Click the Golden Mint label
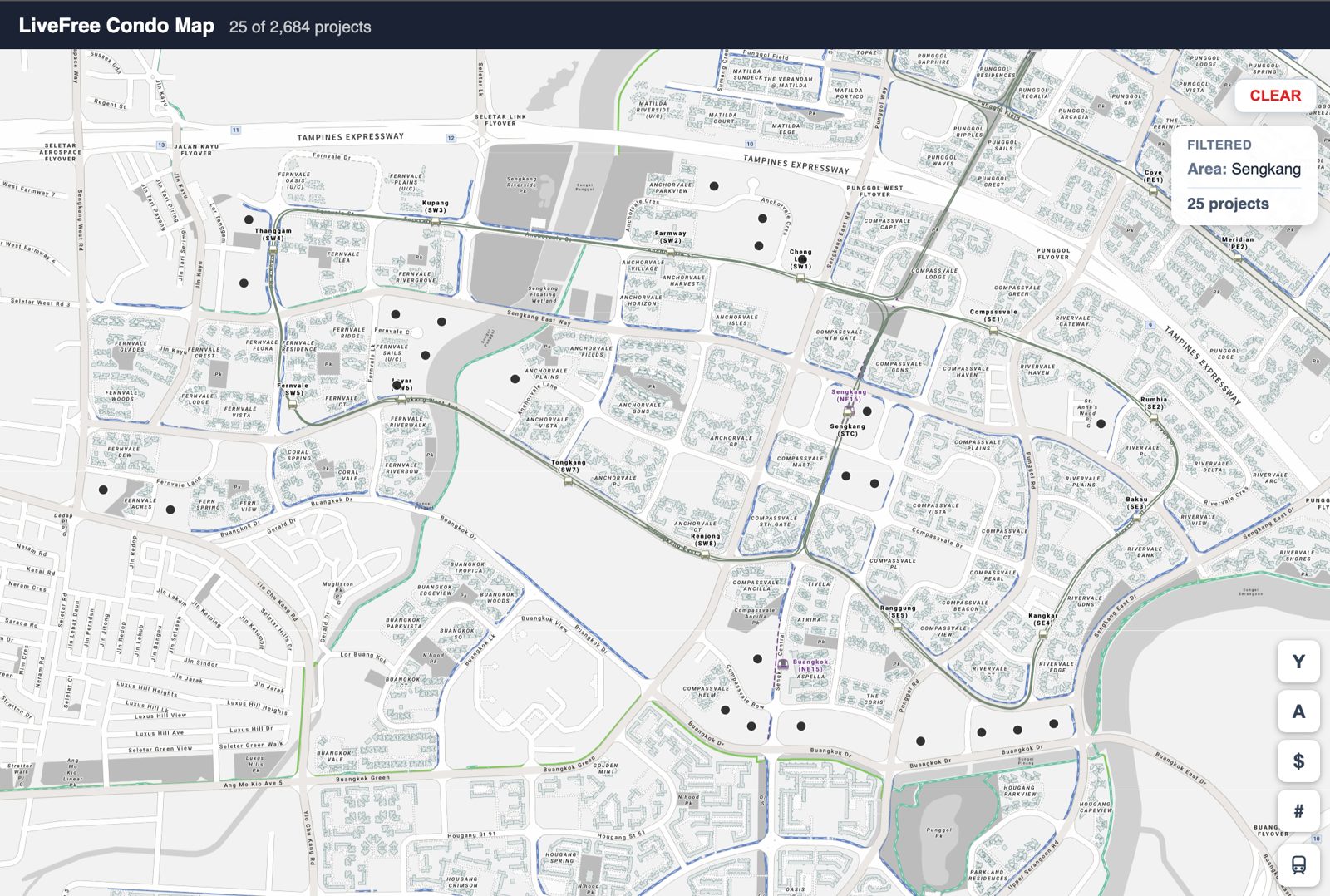Image resolution: width=1330 pixels, height=896 pixels. coord(605,768)
